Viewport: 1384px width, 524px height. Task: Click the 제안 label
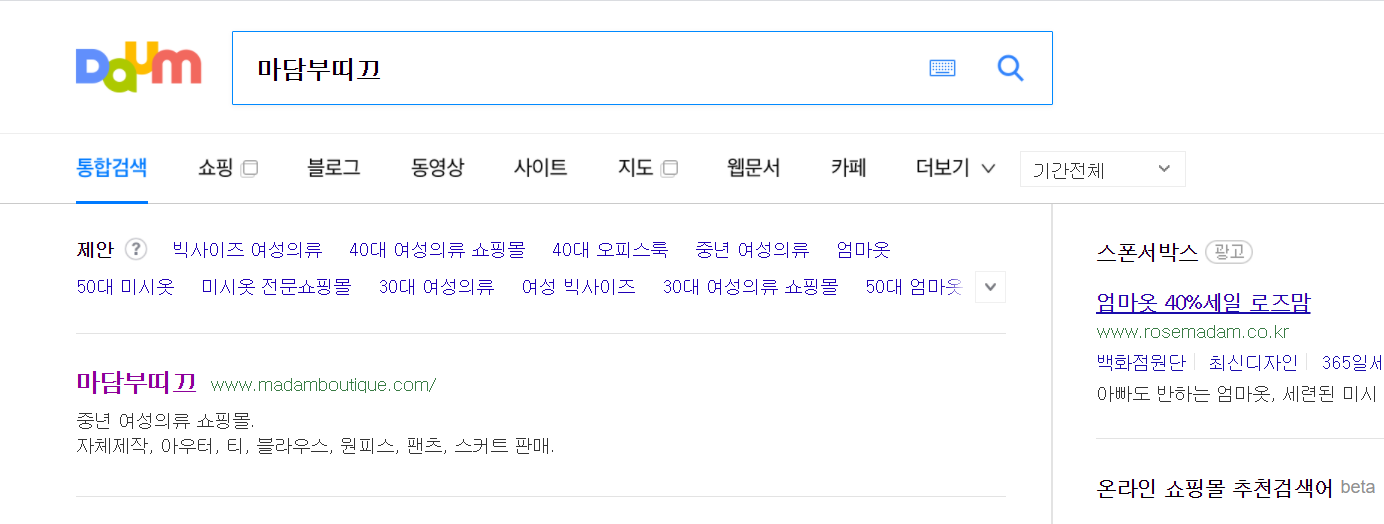(x=95, y=250)
